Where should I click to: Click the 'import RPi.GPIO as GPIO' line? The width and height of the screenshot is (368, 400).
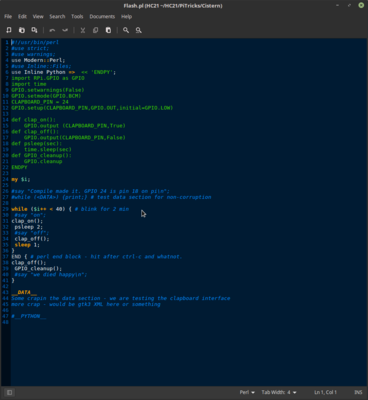(48, 78)
